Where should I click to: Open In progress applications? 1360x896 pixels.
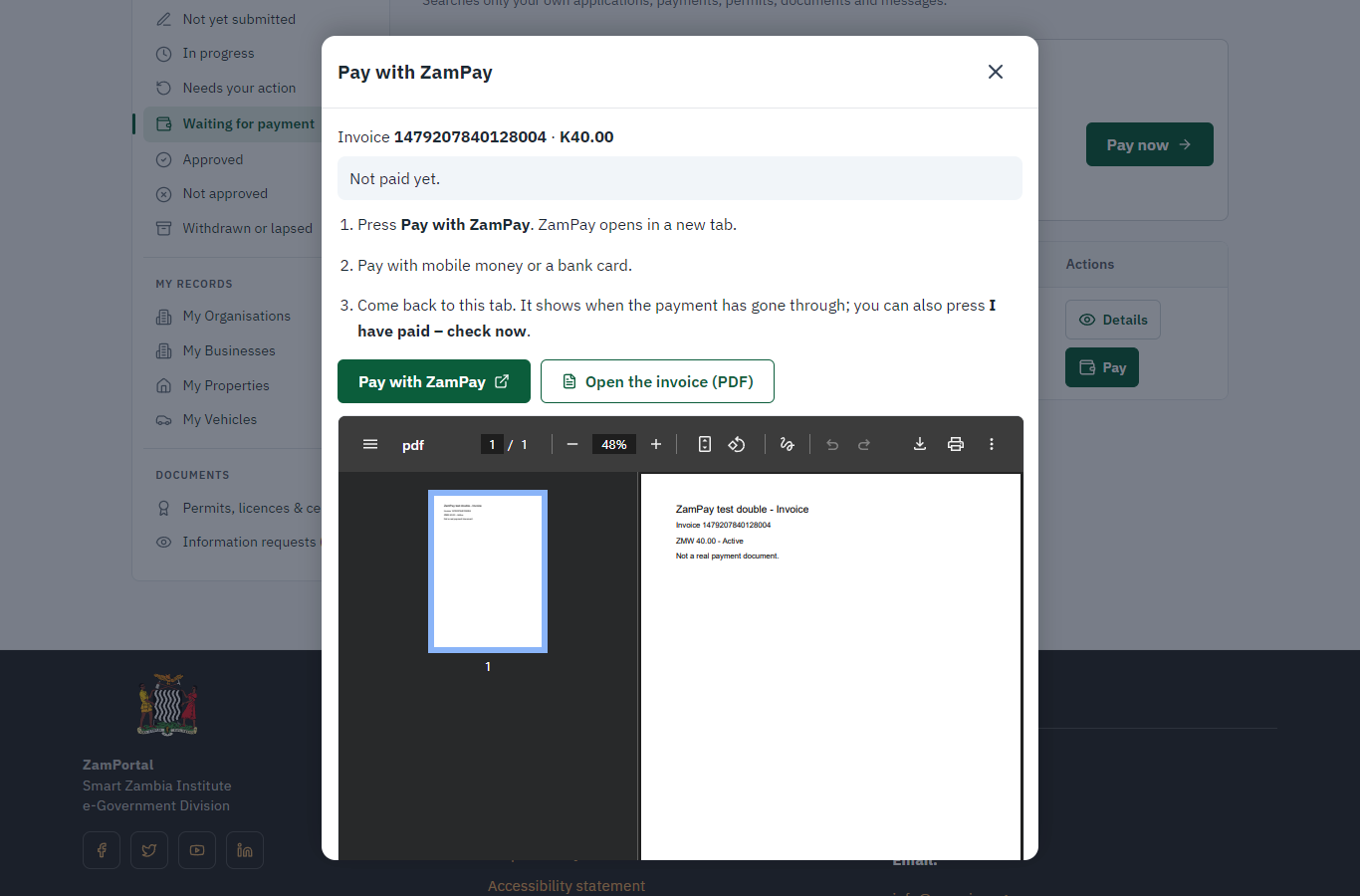point(218,53)
